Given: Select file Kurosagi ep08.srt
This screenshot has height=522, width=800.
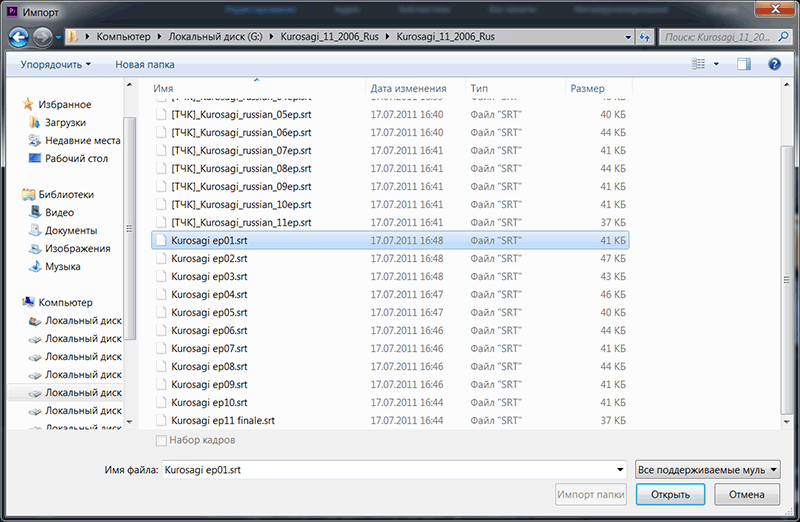Looking at the screenshot, I should [x=390, y=366].
